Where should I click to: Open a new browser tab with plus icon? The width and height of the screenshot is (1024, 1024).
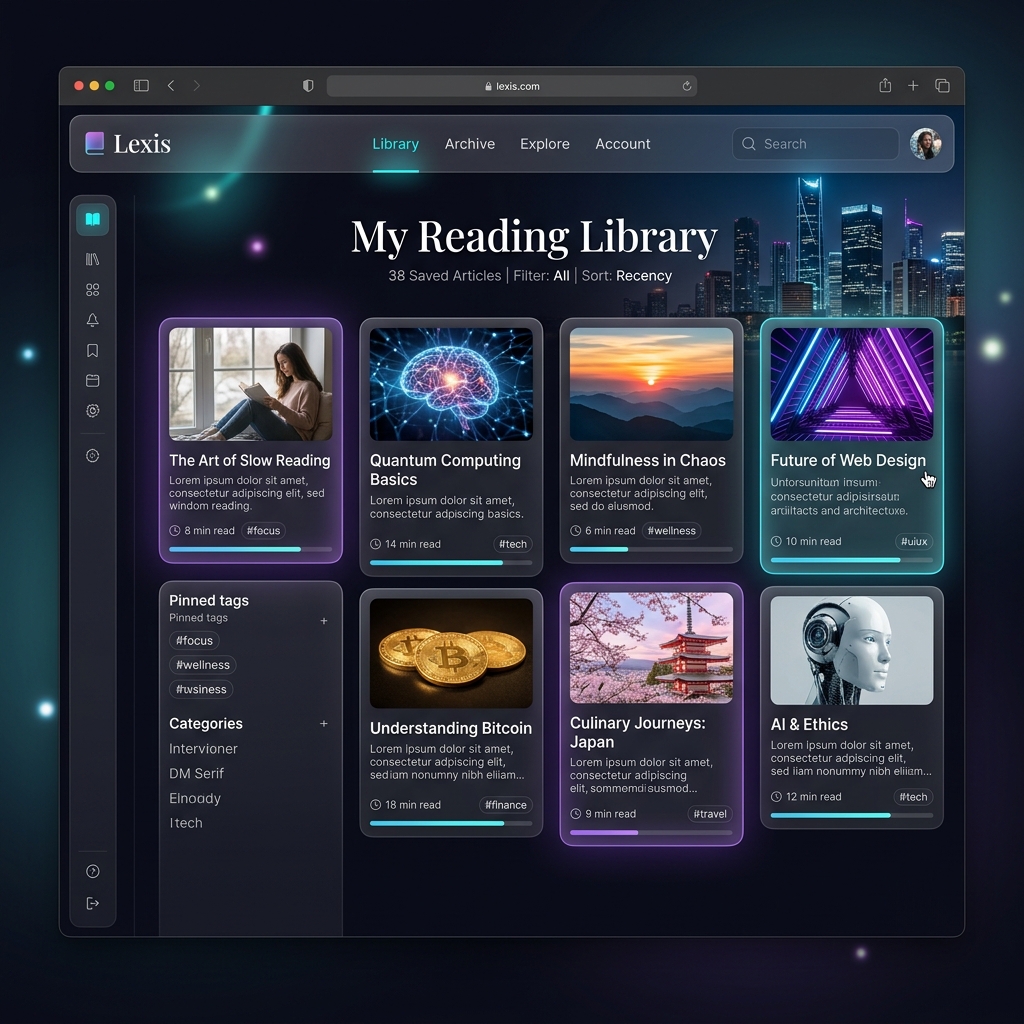pos(913,86)
